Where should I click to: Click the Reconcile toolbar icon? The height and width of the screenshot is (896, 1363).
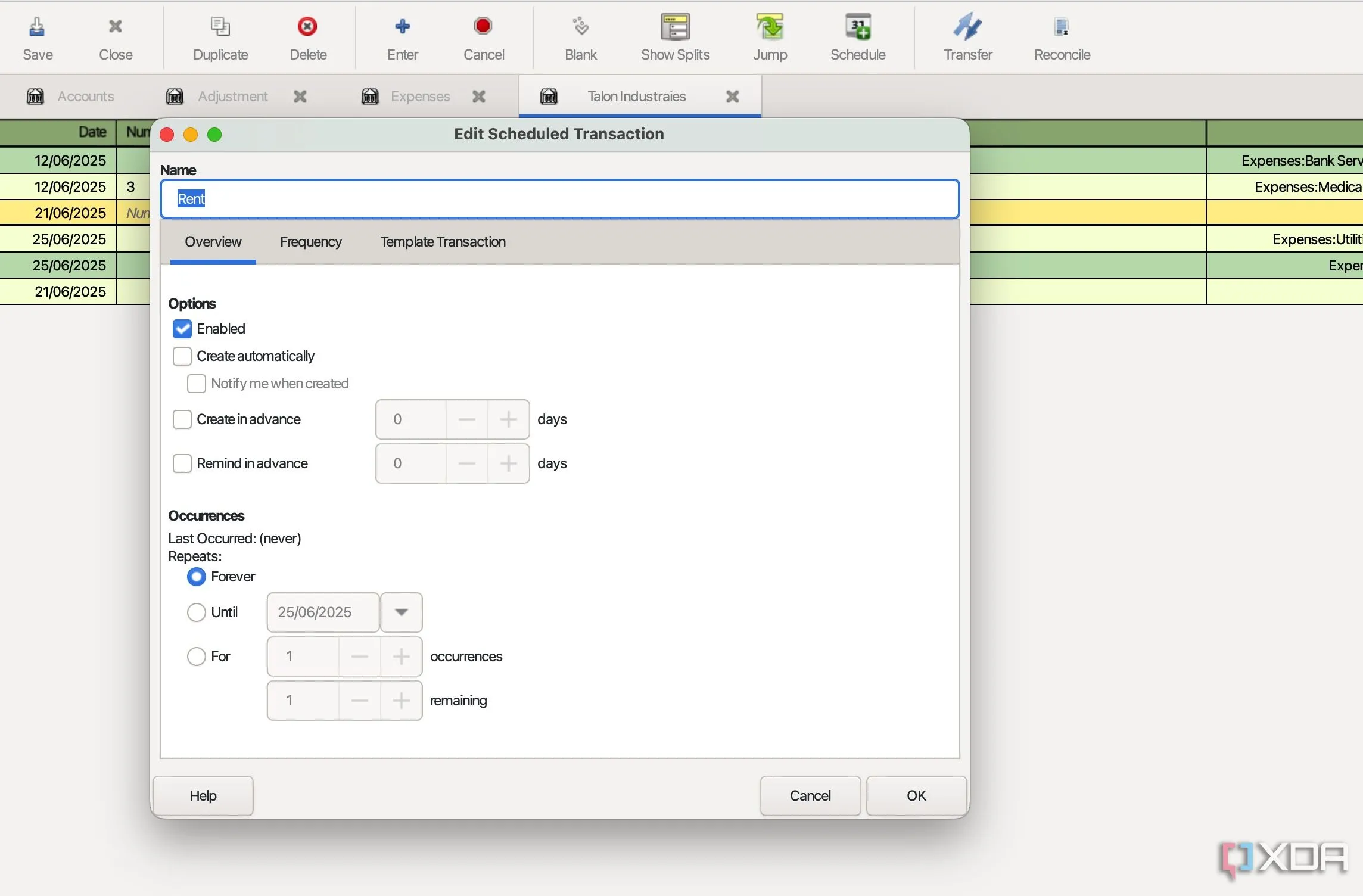pyautogui.click(x=1062, y=27)
